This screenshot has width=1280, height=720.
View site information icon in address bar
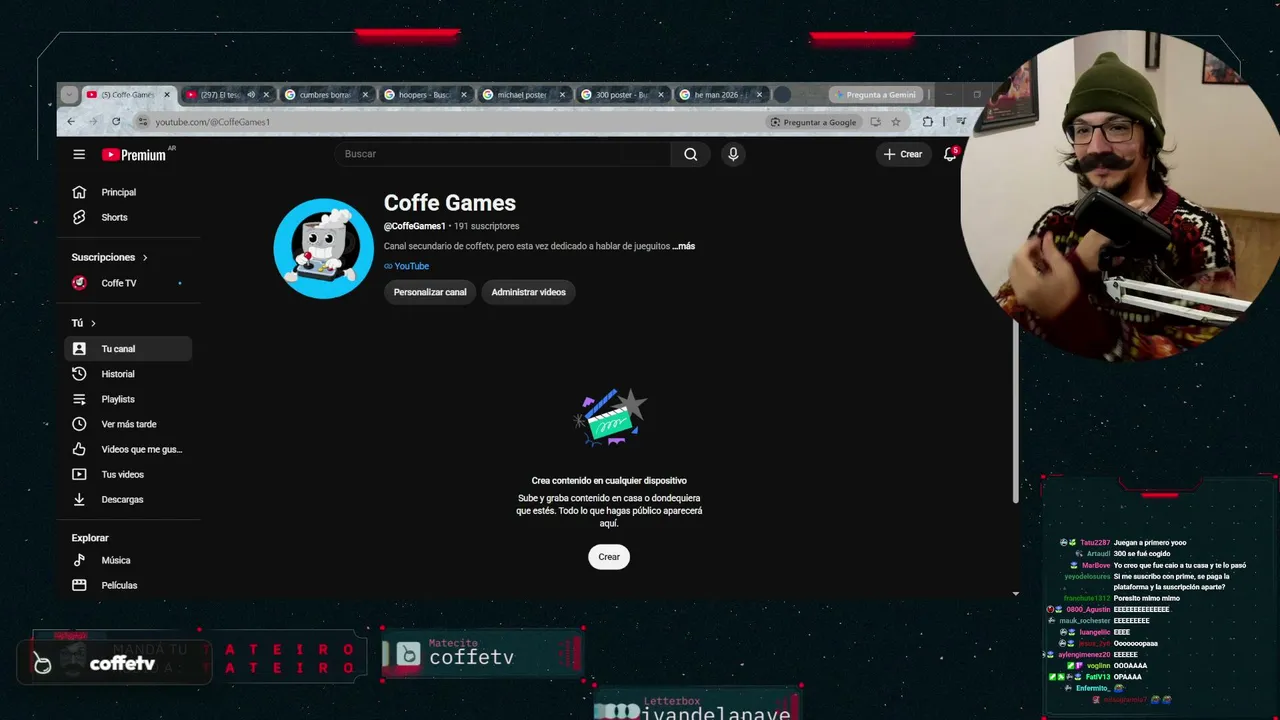[143, 122]
